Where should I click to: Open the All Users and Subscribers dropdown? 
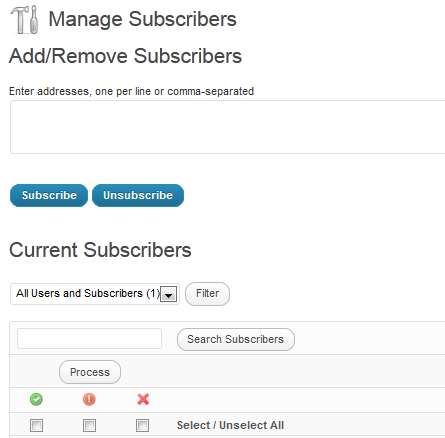[x=95, y=294]
